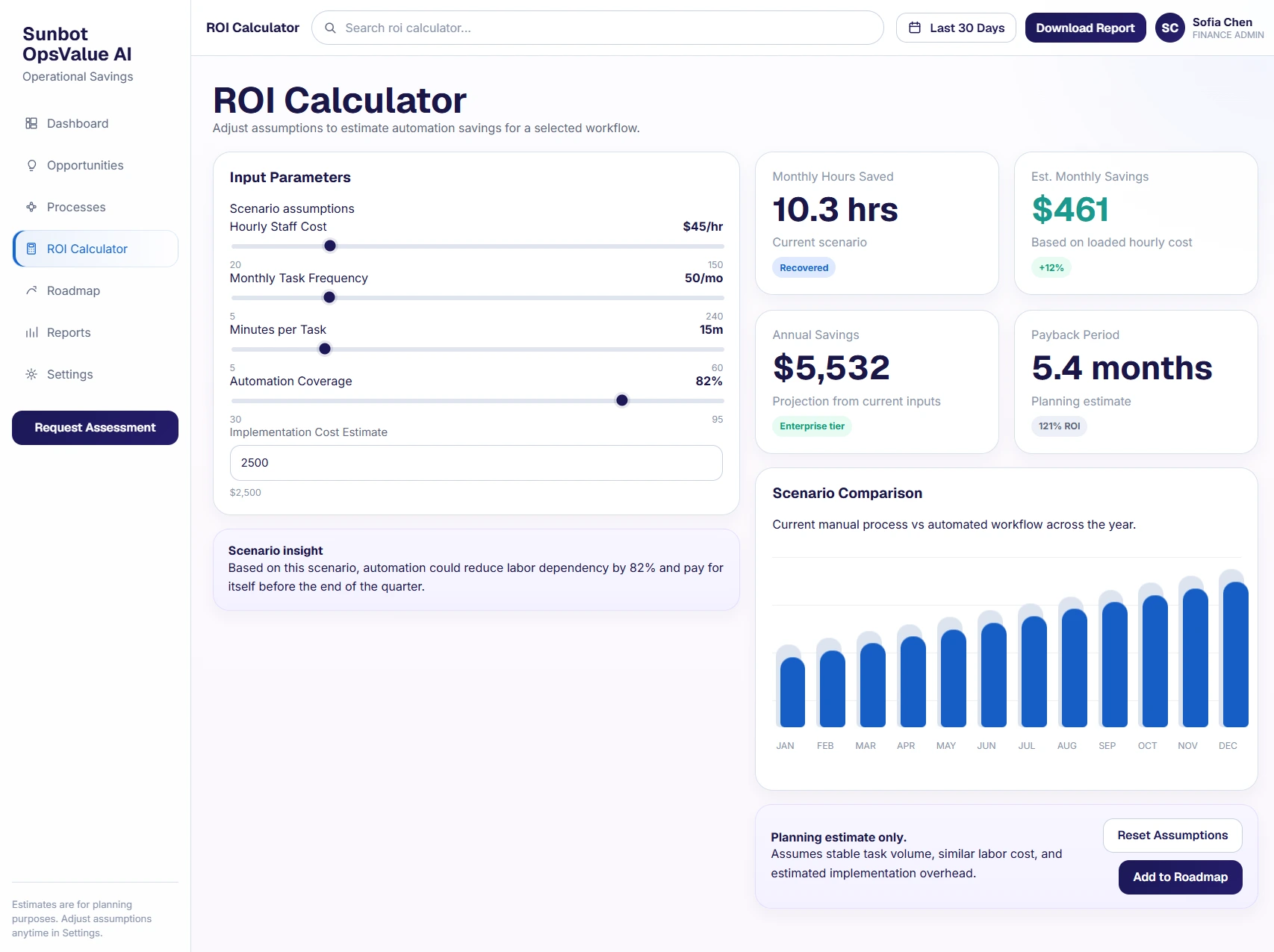Click the 5.4 months payback value
1274x952 pixels.
(x=1122, y=368)
